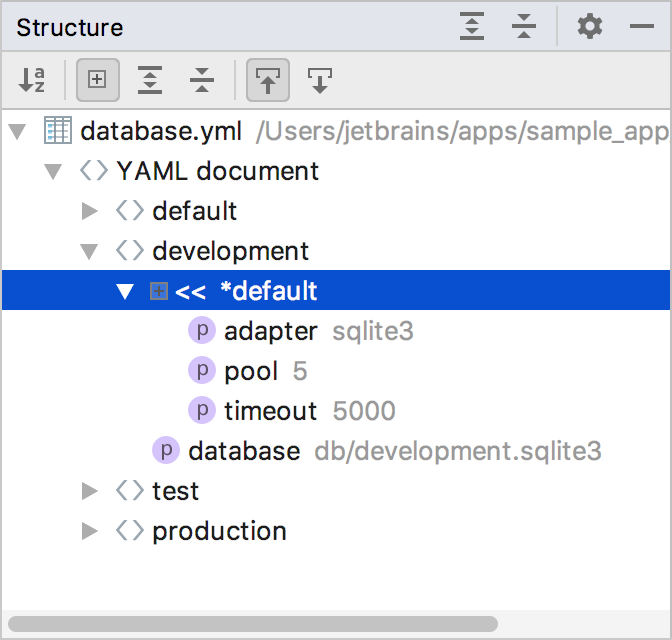The image size is (672, 640).
Task: Collapse YAML document node
Action: (53, 171)
